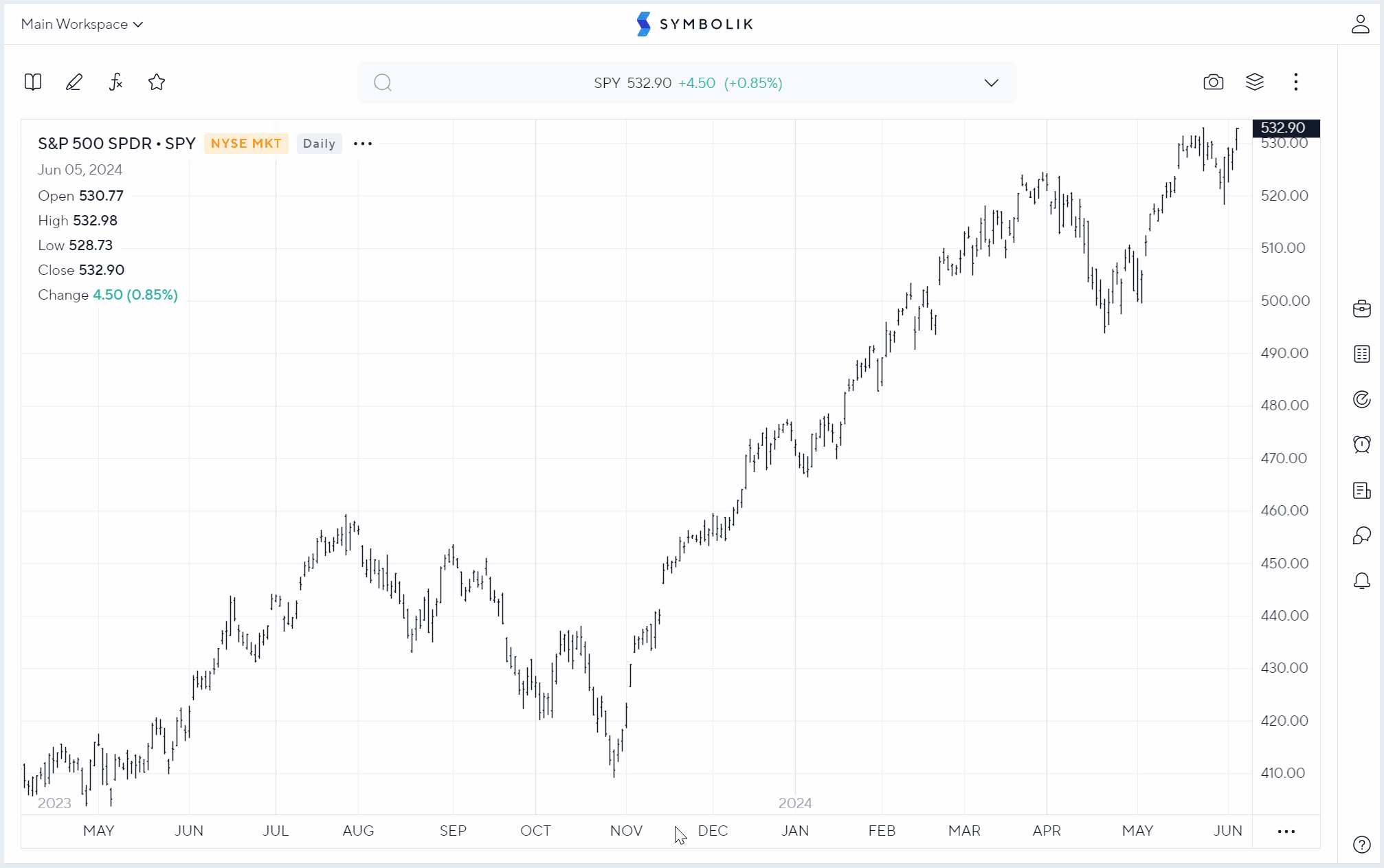Expand the symbol search dropdown chevron
This screenshot has width=1384, height=868.
(991, 83)
